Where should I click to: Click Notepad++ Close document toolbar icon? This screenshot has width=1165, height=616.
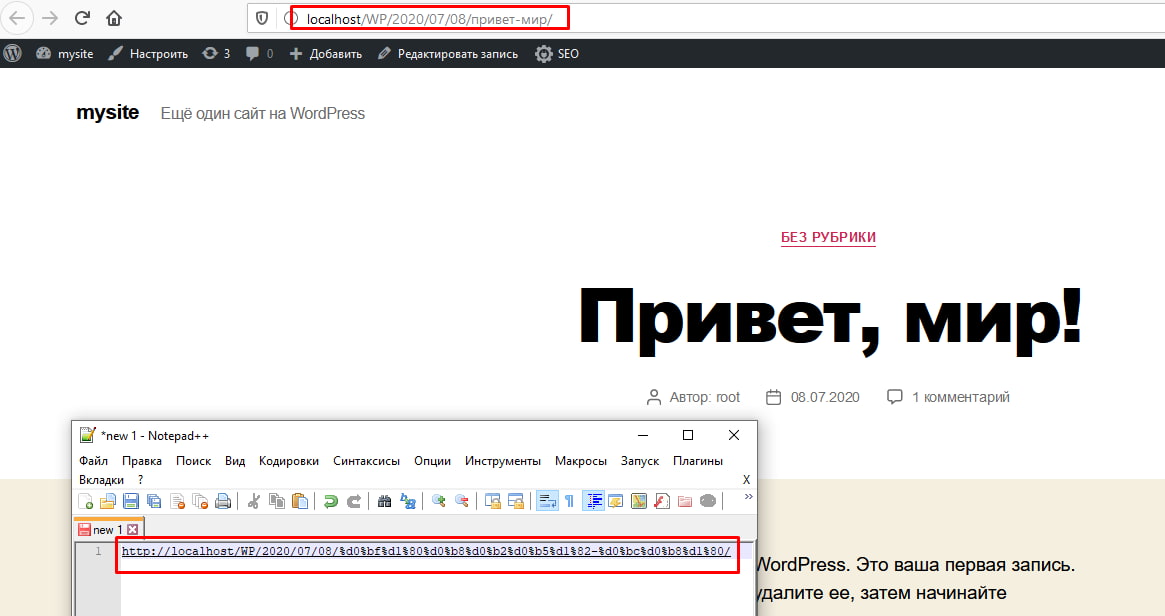pyautogui.click(x=177, y=502)
